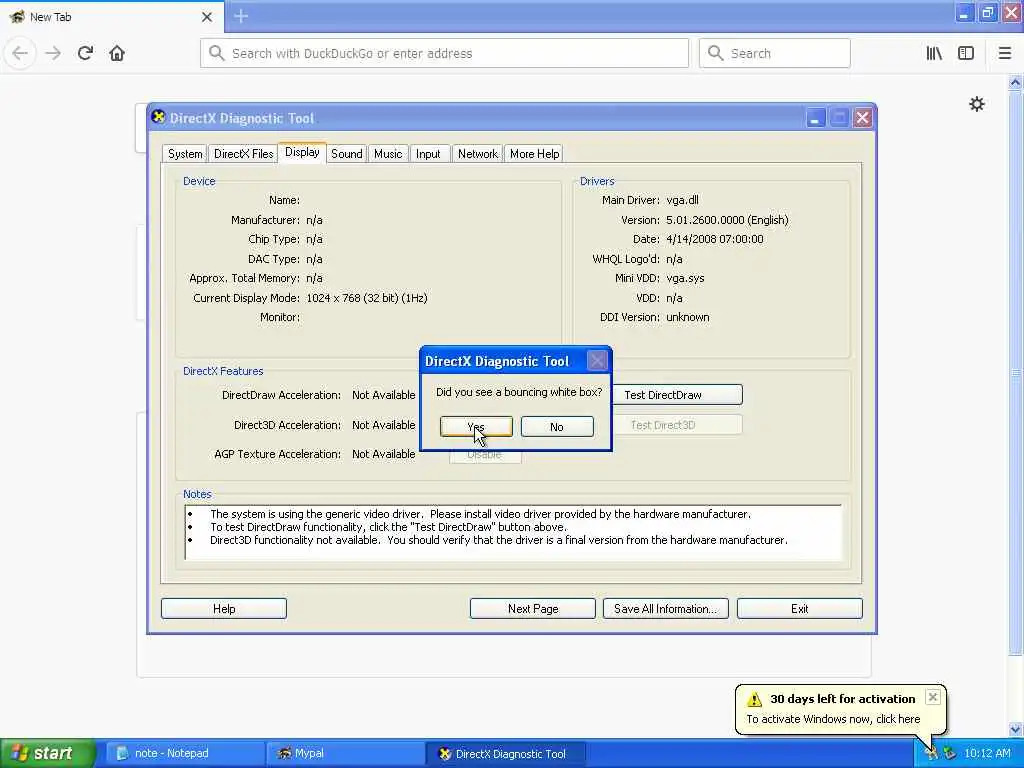Minimize the DirectX Diagnostic Tool window
This screenshot has width=1024, height=768.
click(x=815, y=118)
